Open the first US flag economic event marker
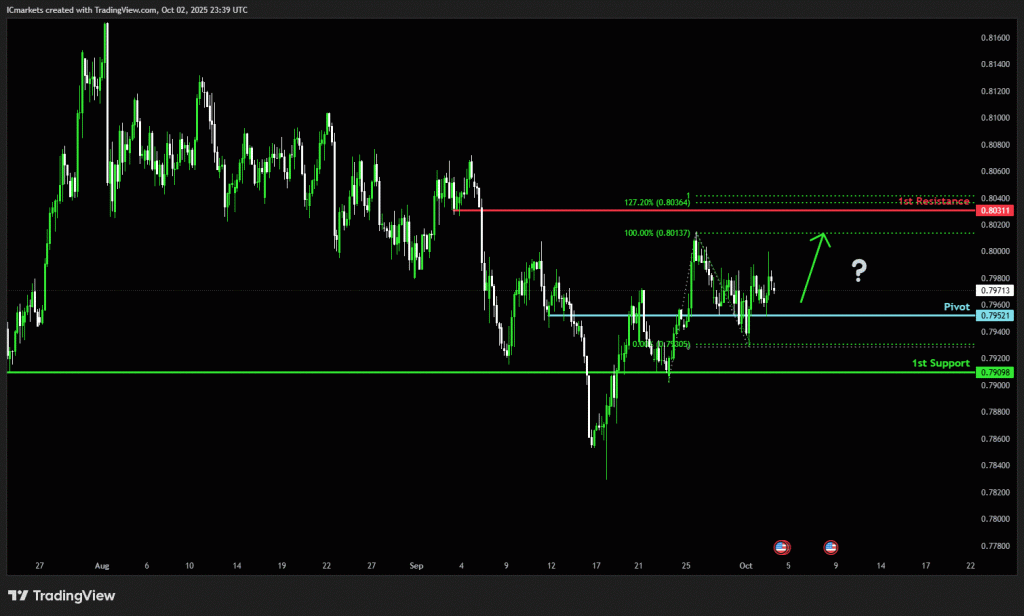 tap(782, 547)
